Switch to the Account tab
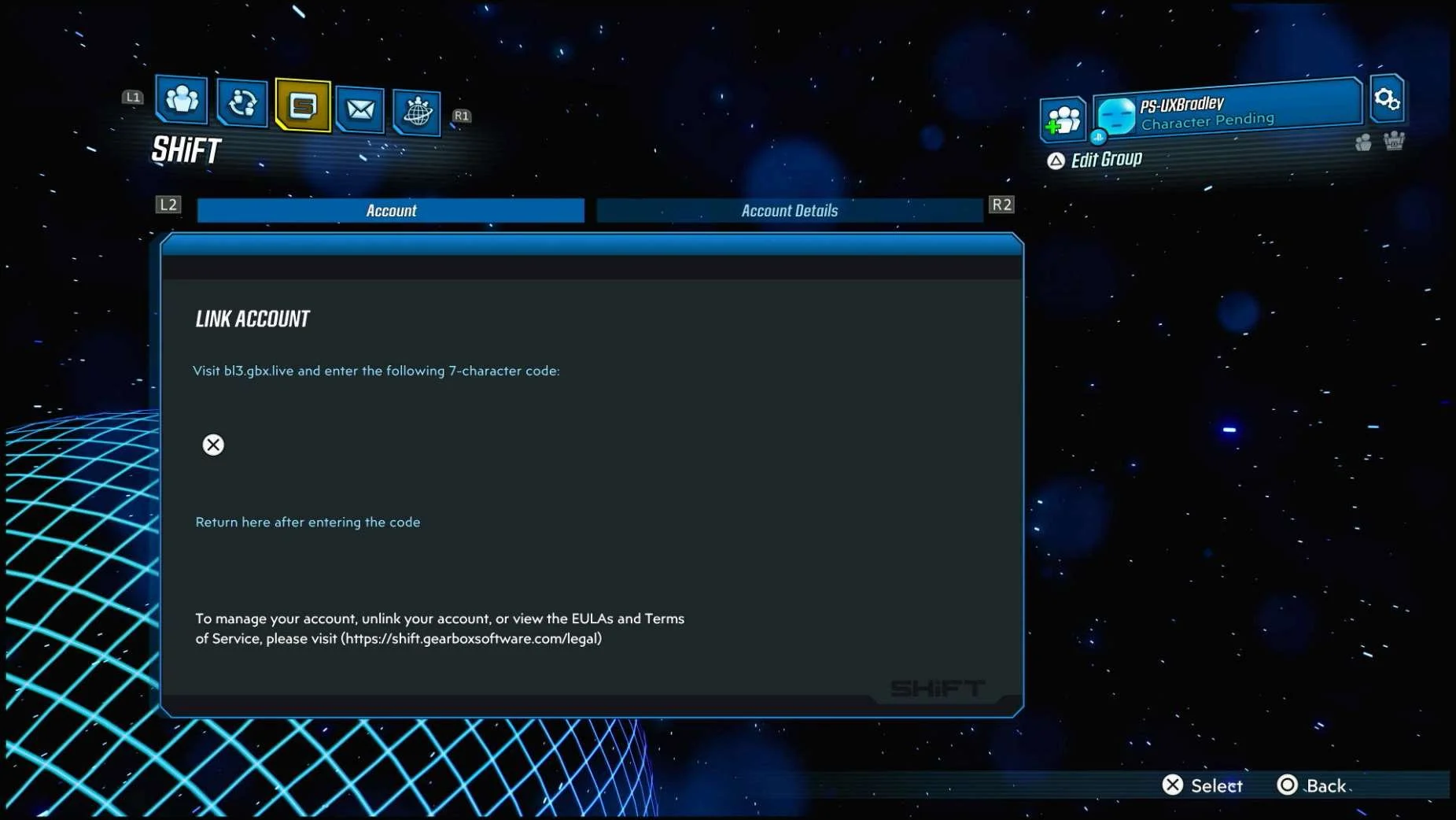Viewport: 1456px width, 820px height. click(x=391, y=210)
